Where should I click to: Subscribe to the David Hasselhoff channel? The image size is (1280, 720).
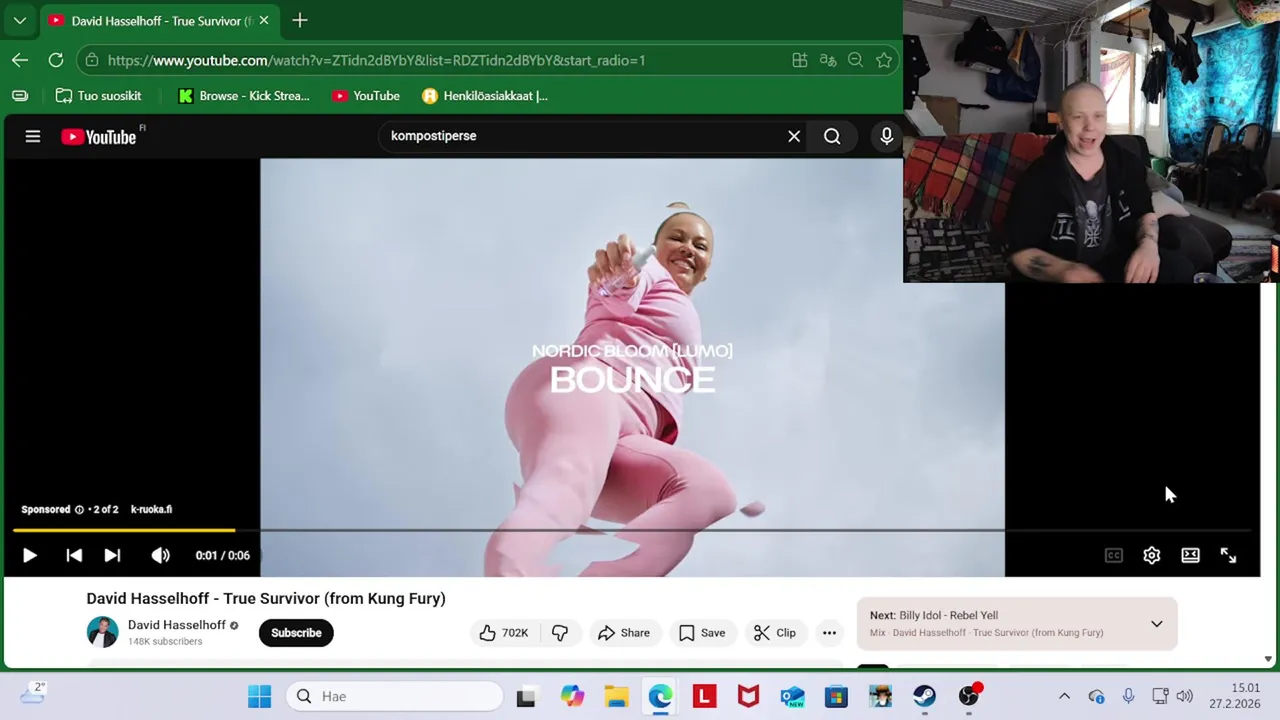click(x=296, y=632)
